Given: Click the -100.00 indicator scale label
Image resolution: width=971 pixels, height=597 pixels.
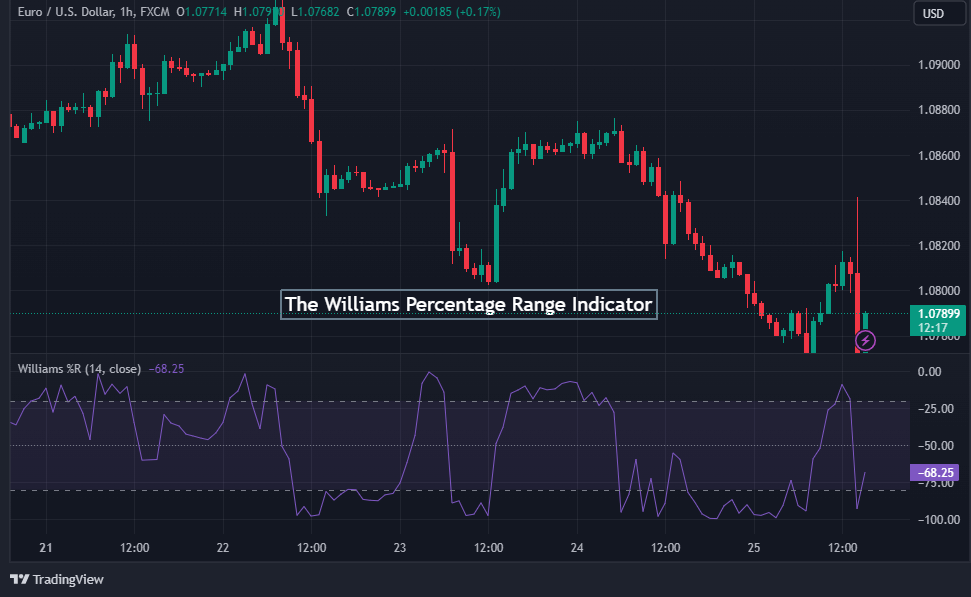Looking at the screenshot, I should click(x=938, y=520).
